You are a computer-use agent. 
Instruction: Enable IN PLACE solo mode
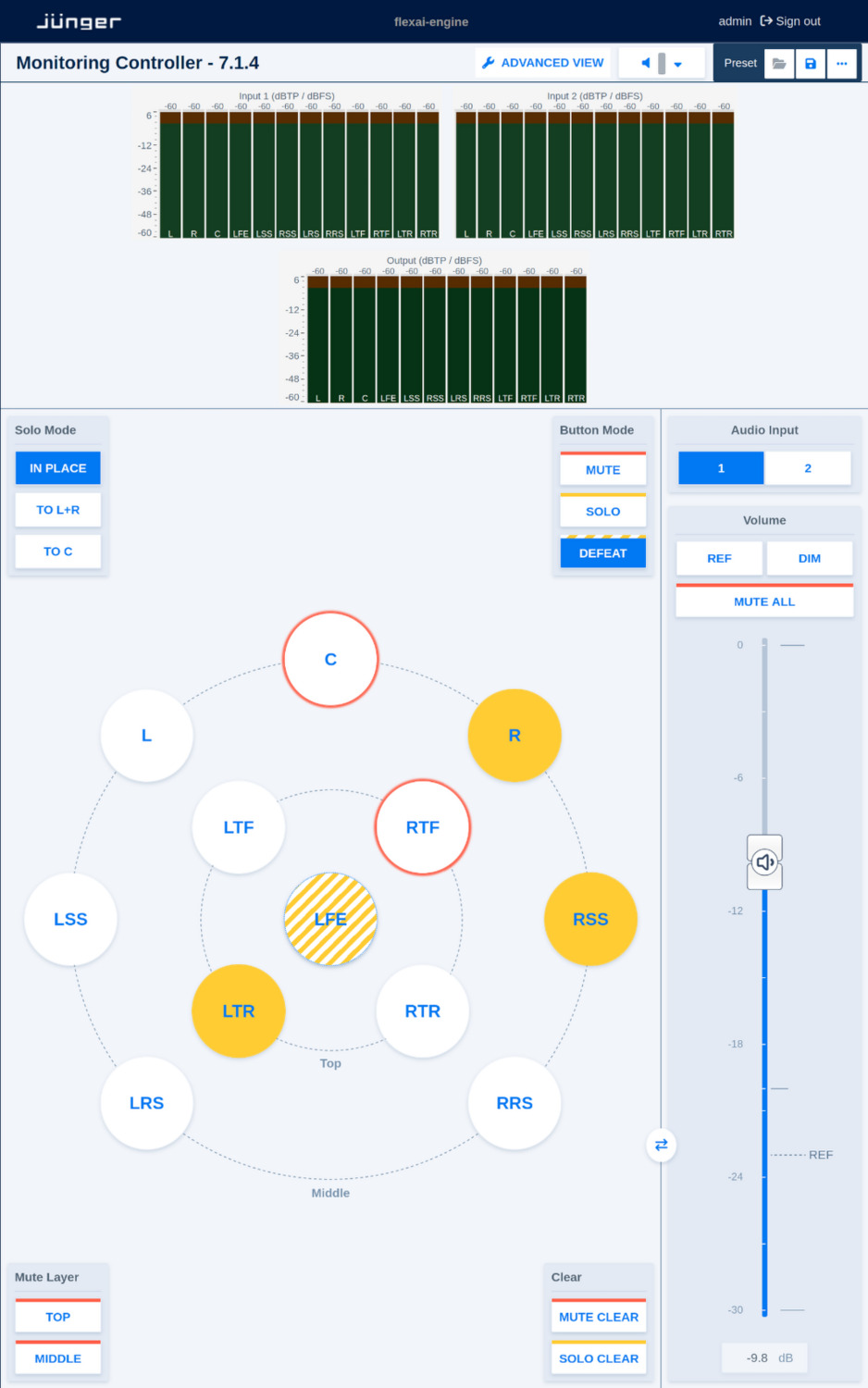[x=57, y=467]
